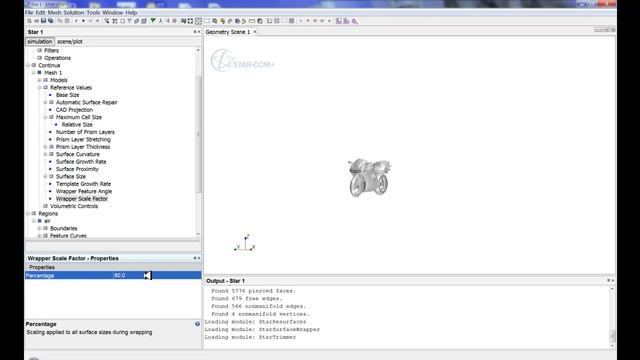The width and height of the screenshot is (640, 360).
Task: Close the Geometry Scene 1 tab
Action: point(255,32)
